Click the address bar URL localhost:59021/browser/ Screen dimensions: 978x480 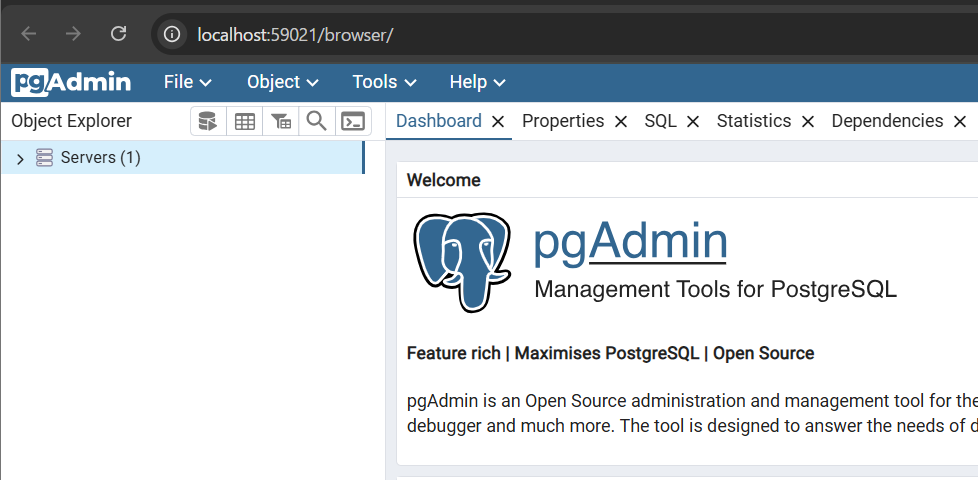[x=295, y=34]
